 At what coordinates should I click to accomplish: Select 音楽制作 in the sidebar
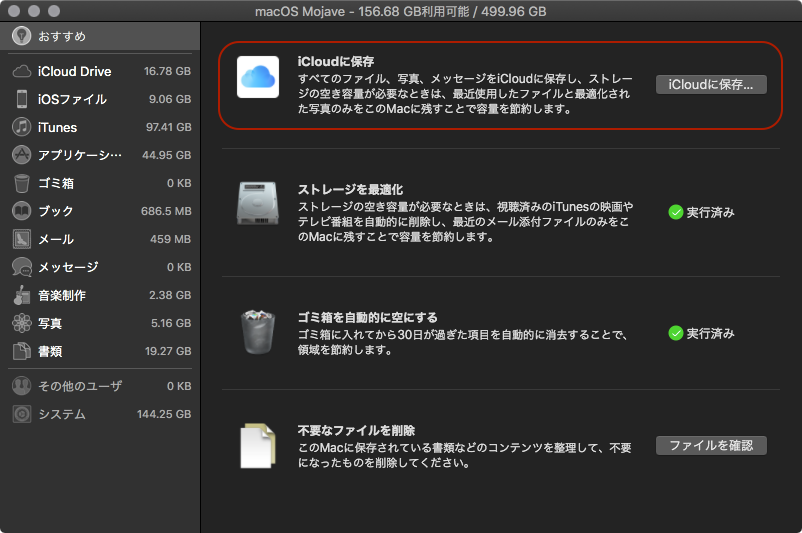[x=101, y=295]
